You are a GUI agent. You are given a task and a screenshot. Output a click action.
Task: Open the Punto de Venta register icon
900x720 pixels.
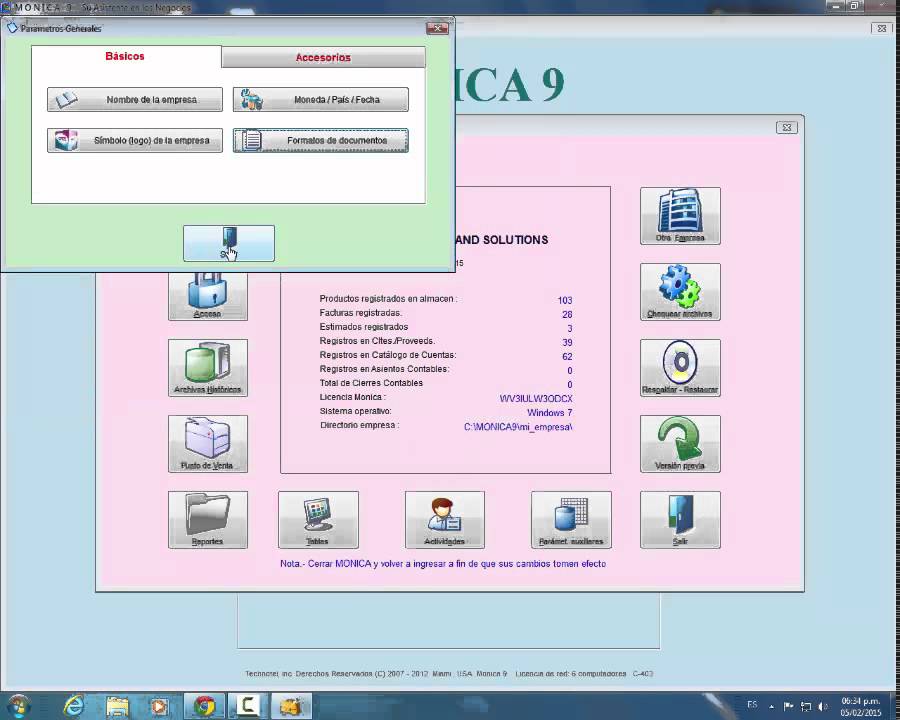(x=208, y=444)
